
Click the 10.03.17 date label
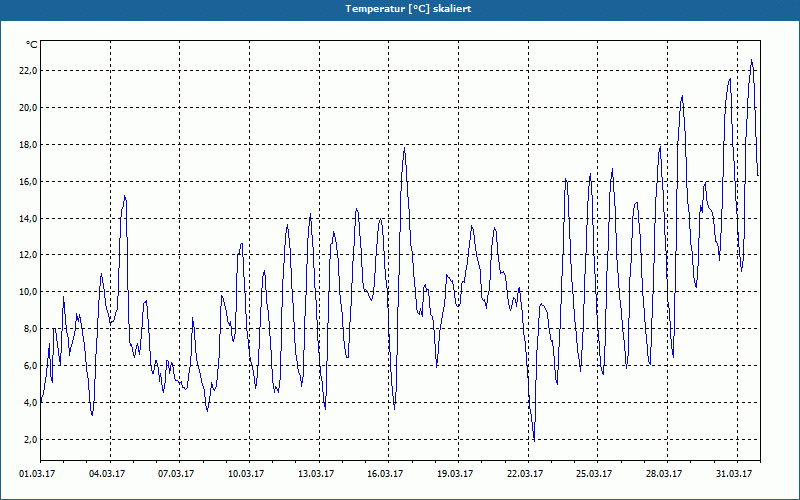coord(246,474)
